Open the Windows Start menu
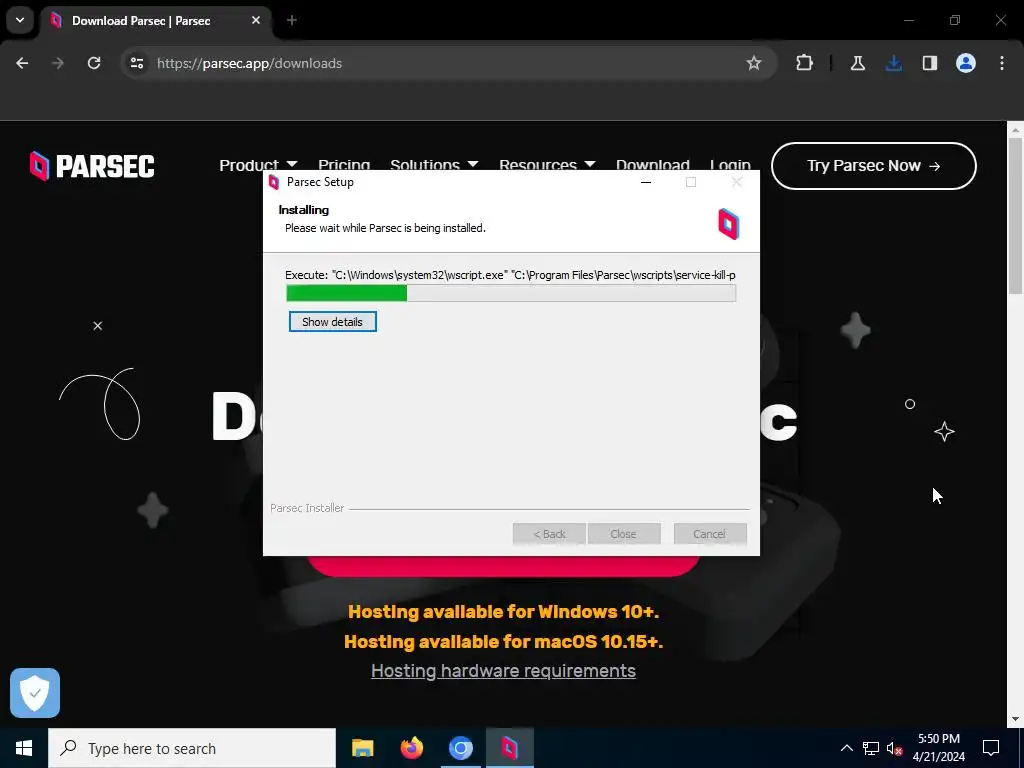Image resolution: width=1024 pixels, height=768 pixels. pos(24,748)
